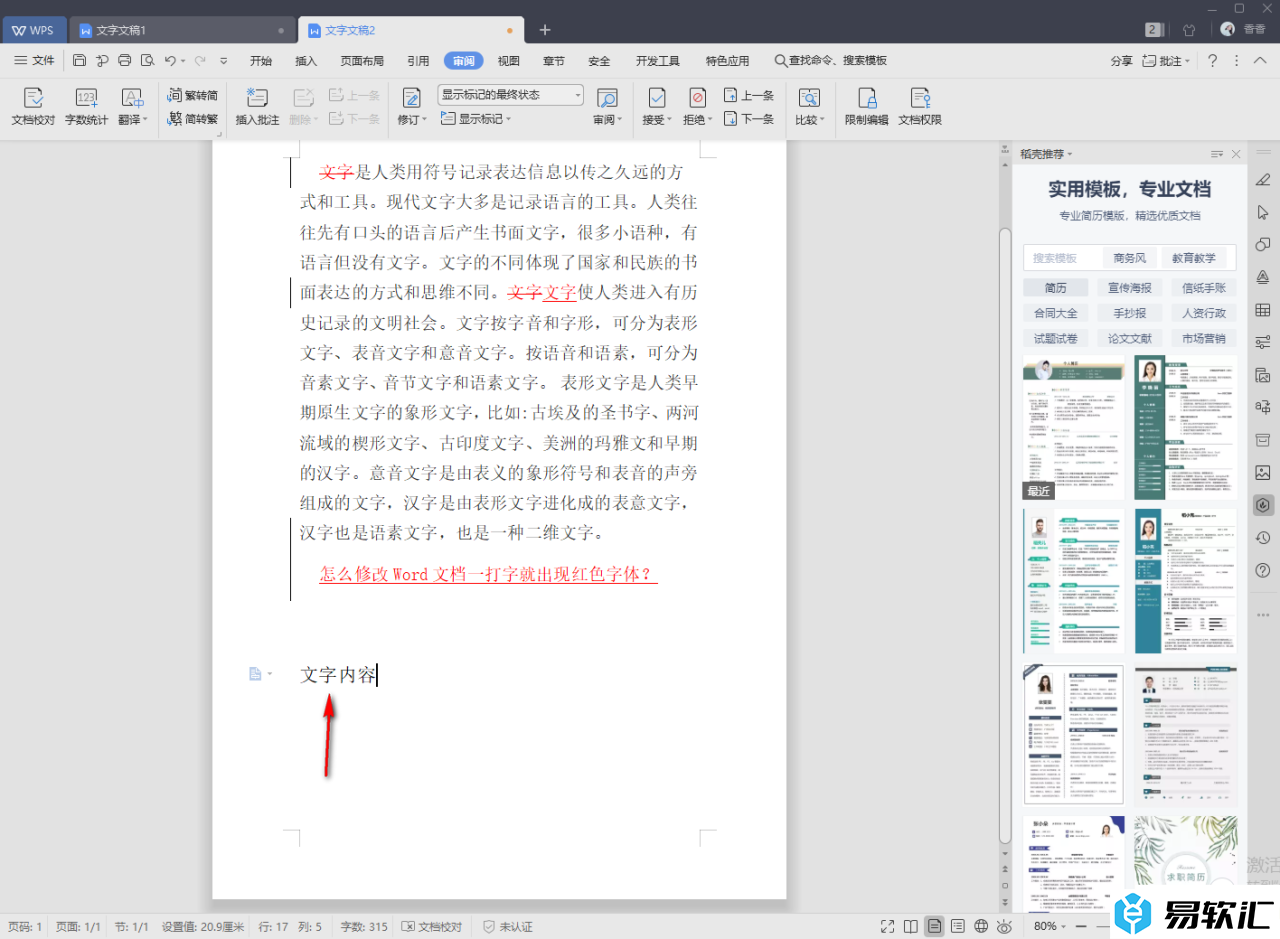This screenshot has width=1280, height=939.
Task: Click the 翻译 translate icon
Action: pos(132,98)
